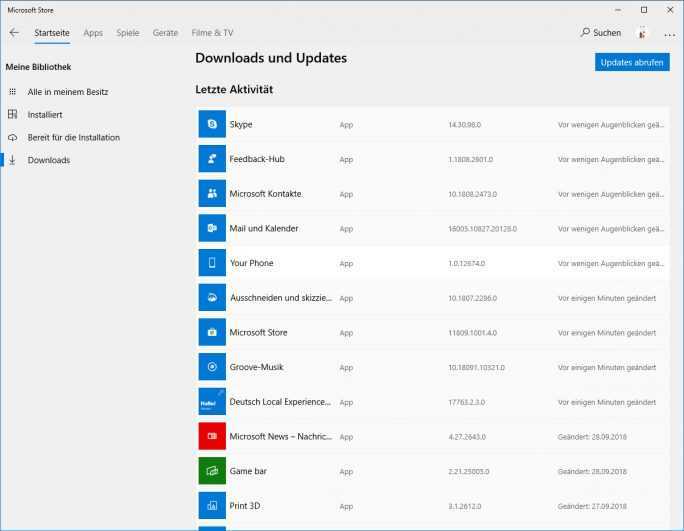Switch to the Filme & TV tab
684x531 pixels.
coord(212,33)
